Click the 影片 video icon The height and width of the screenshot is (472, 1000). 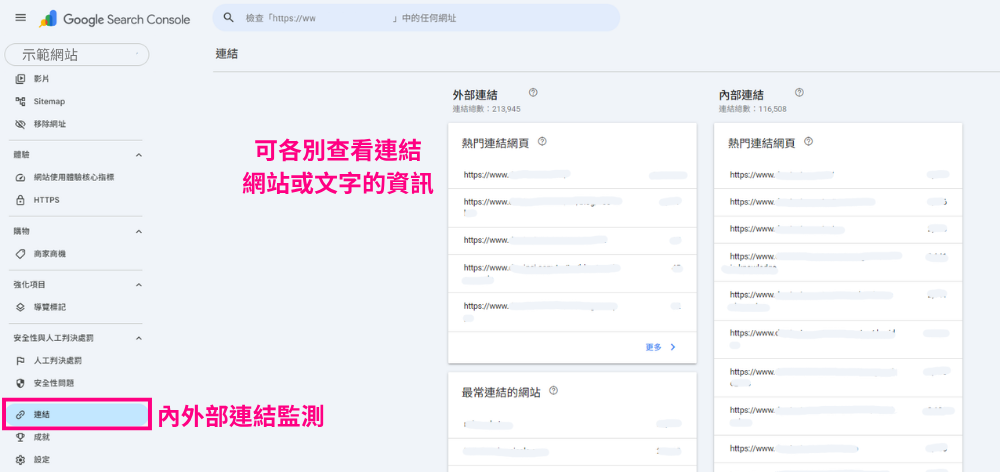[20, 79]
